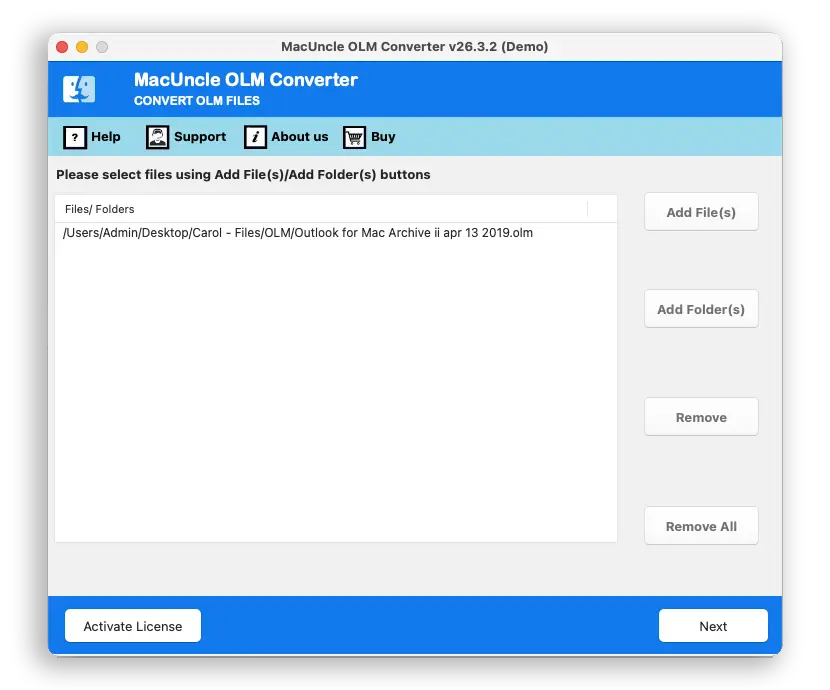Click the Add Folder(s) button

[701, 308]
